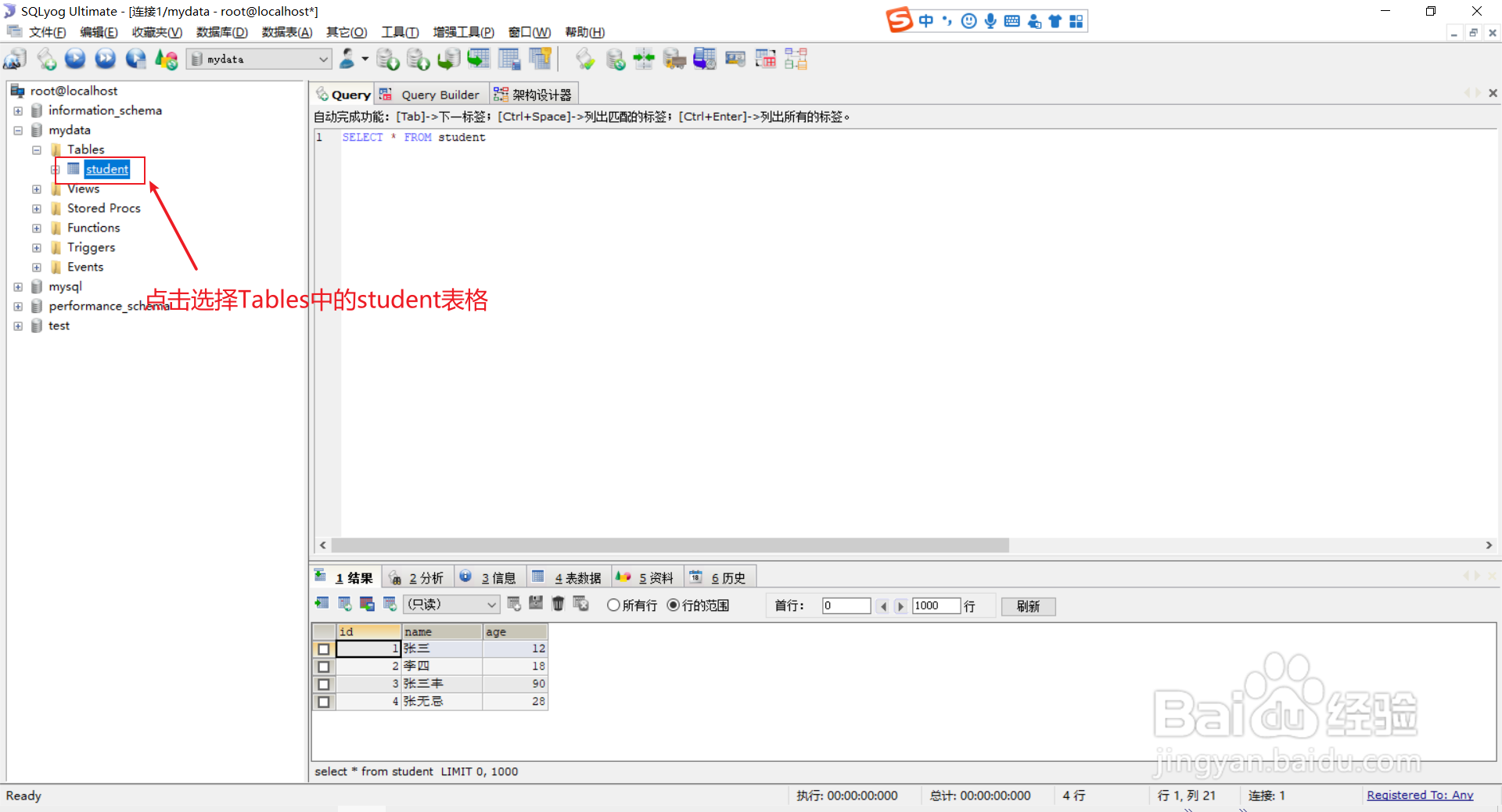The image size is (1502, 812).
Task: Open the User Manager dropdown arrow
Action: tap(365, 59)
